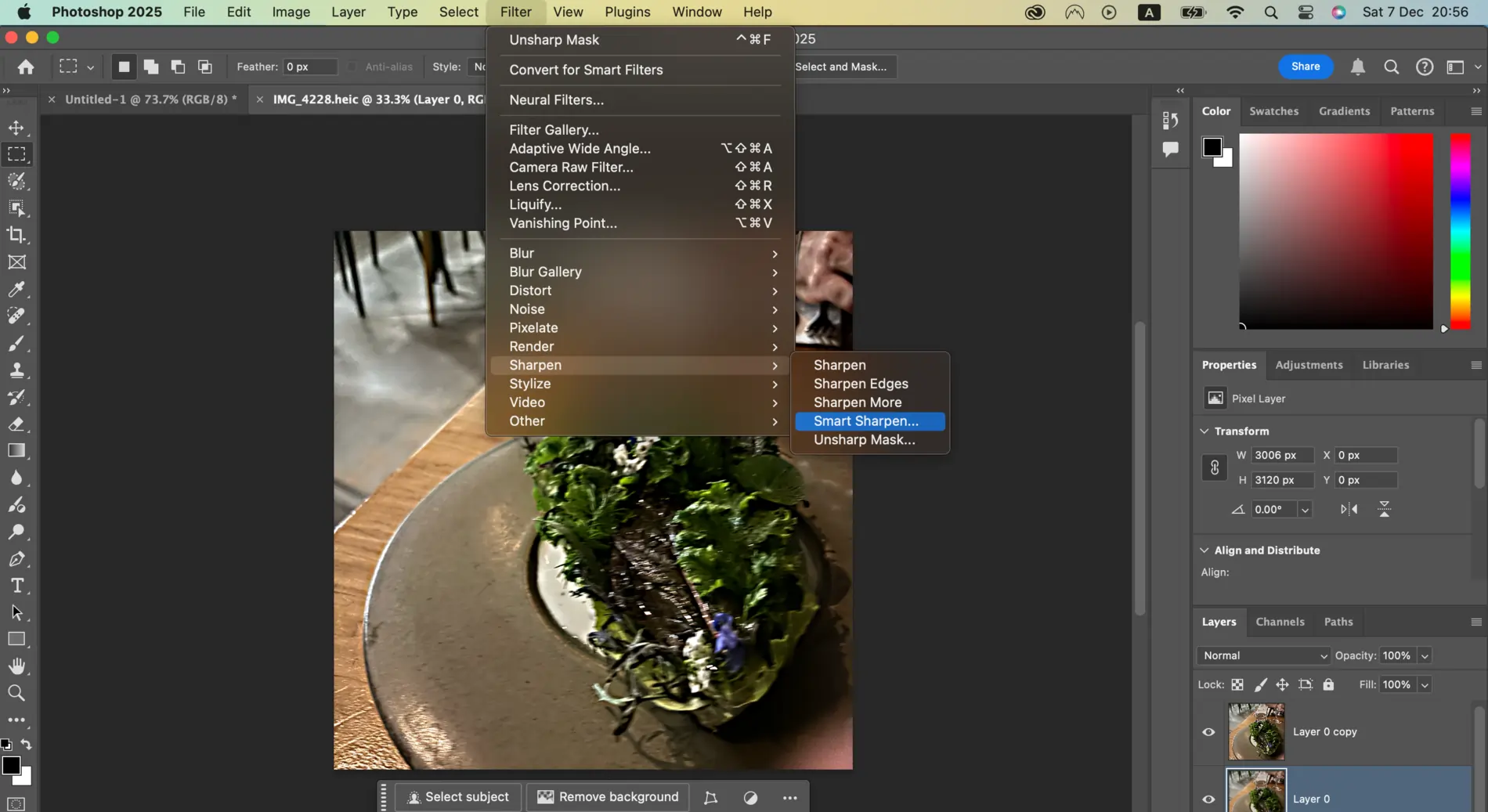
Task: Click the Remove background button
Action: pos(607,796)
